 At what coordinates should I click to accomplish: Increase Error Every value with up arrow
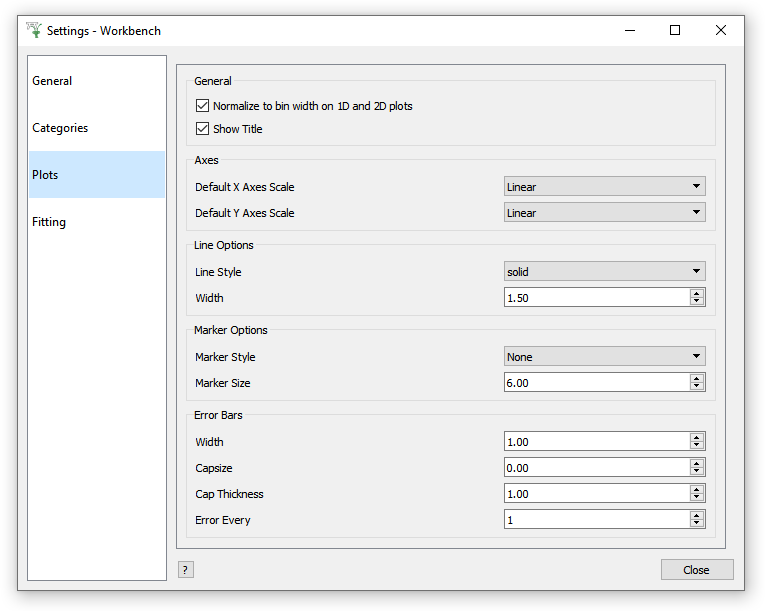[697, 515]
